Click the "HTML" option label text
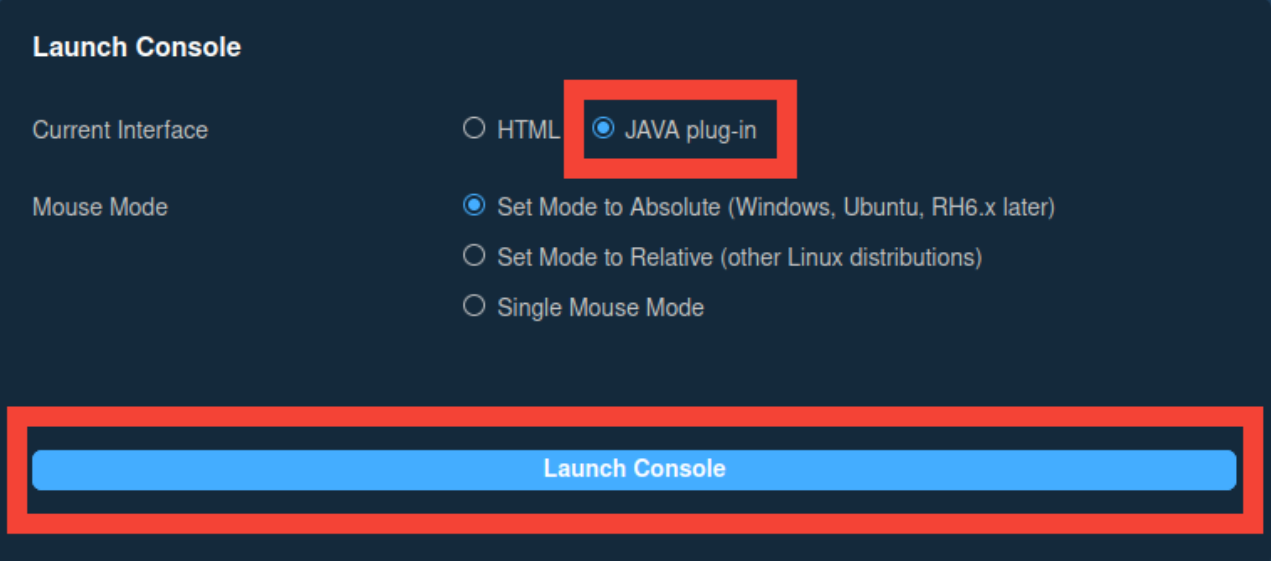The width and height of the screenshot is (1271, 561). [x=528, y=130]
